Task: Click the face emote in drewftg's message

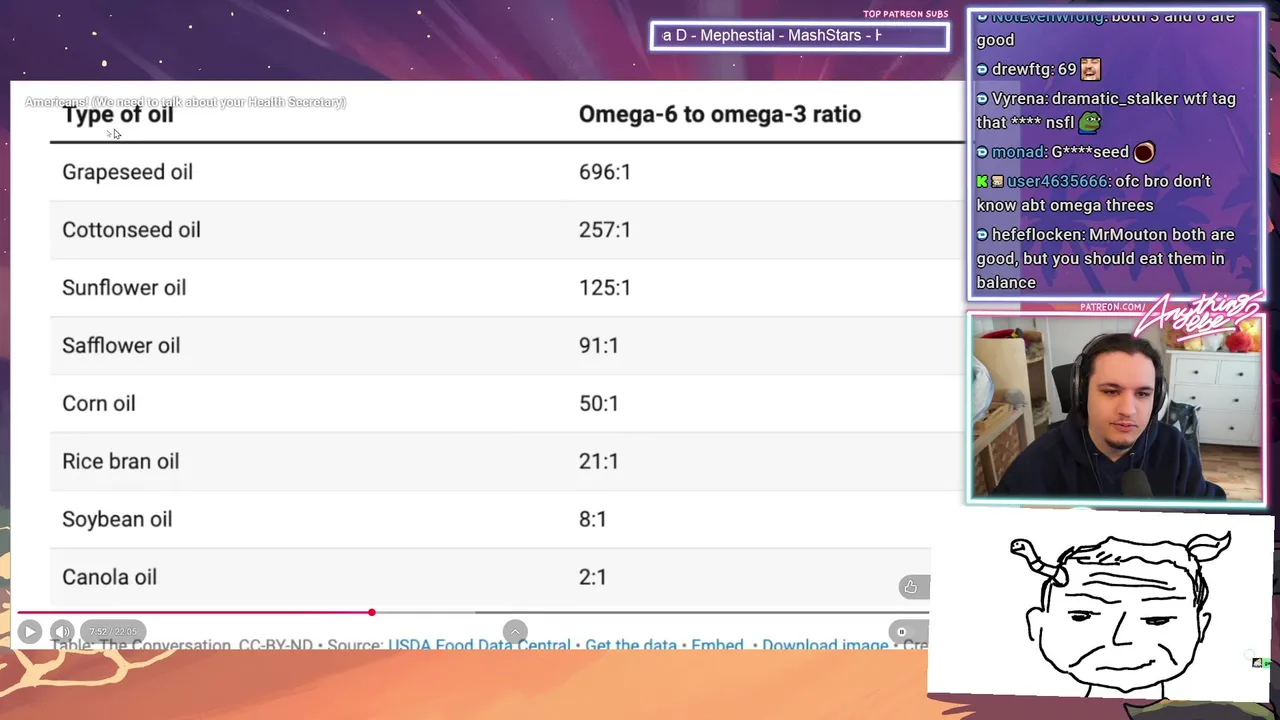Action: pyautogui.click(x=1090, y=70)
